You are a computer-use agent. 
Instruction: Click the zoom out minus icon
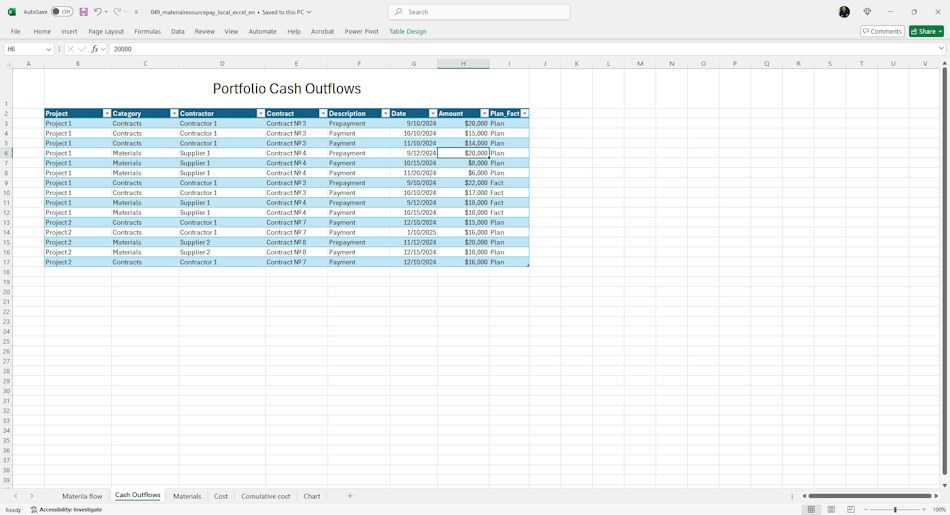(866, 510)
